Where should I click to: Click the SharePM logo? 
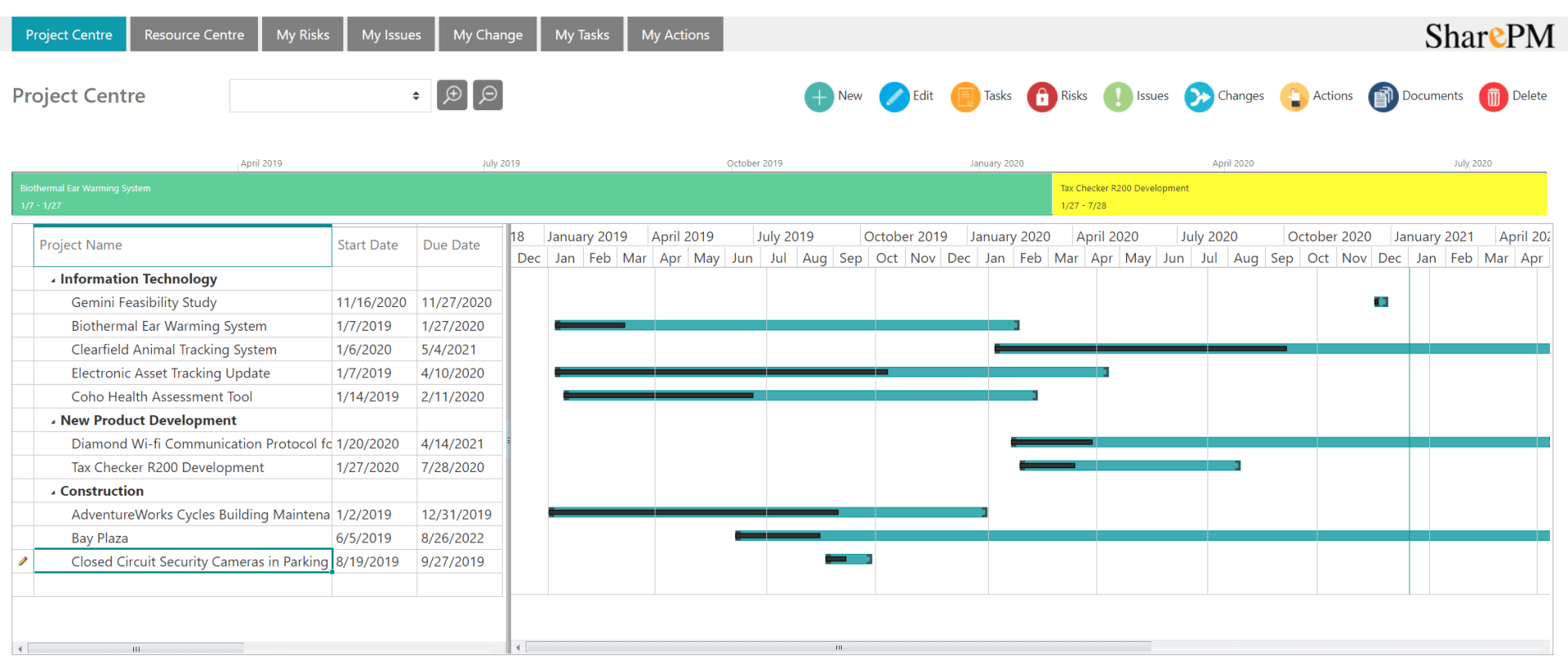(x=1490, y=36)
